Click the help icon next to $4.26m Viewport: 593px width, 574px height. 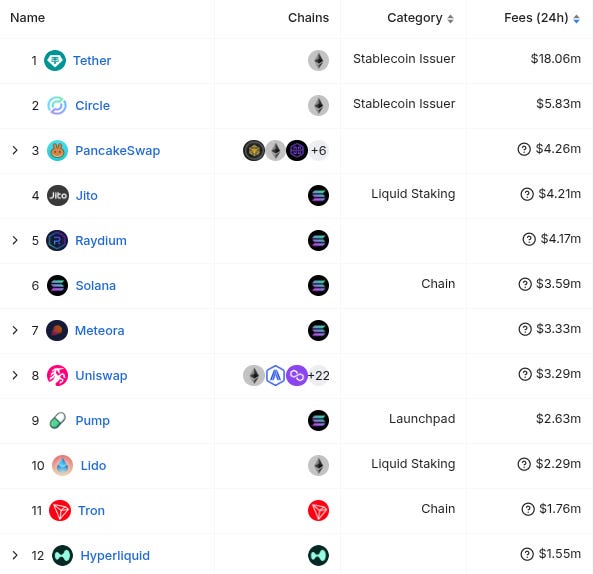click(524, 149)
